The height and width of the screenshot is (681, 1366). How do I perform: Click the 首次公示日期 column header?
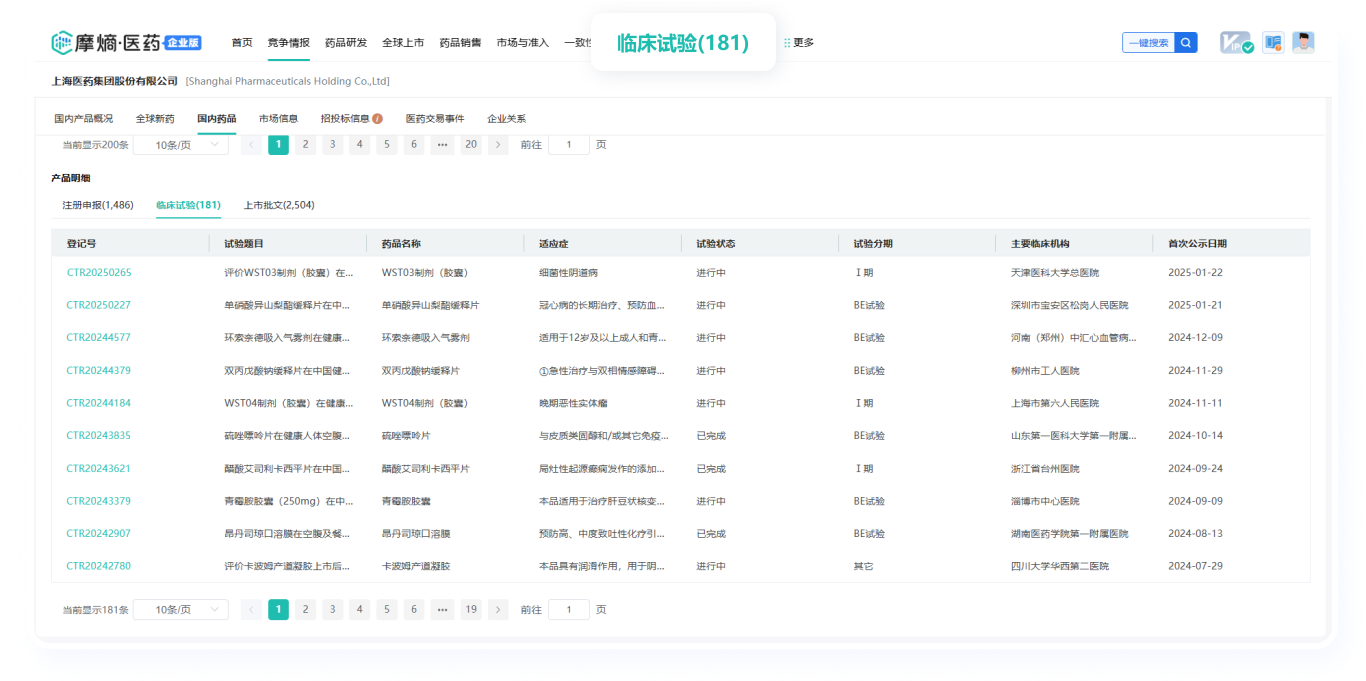point(1197,243)
